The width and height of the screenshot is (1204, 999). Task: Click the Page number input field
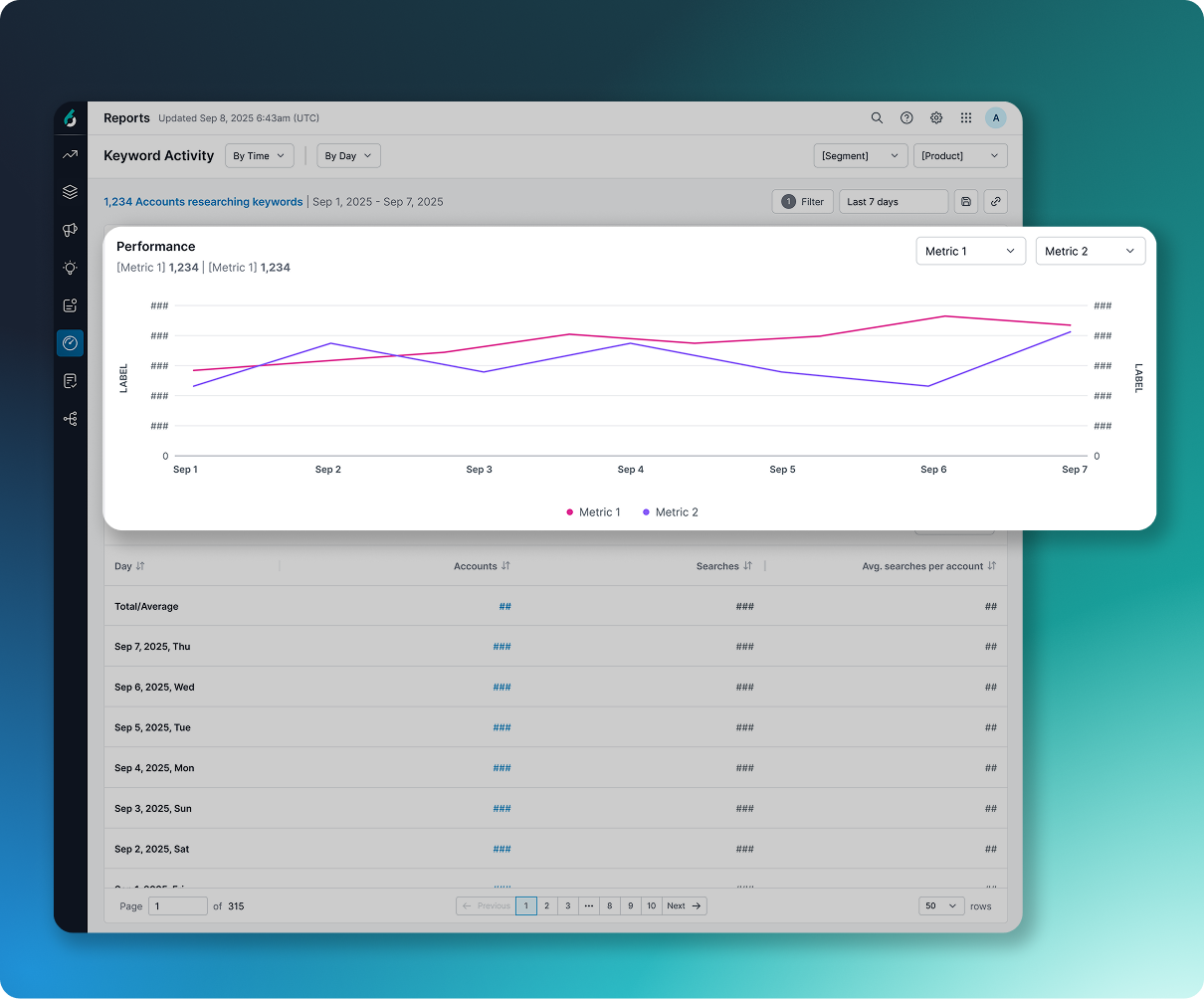(178, 905)
